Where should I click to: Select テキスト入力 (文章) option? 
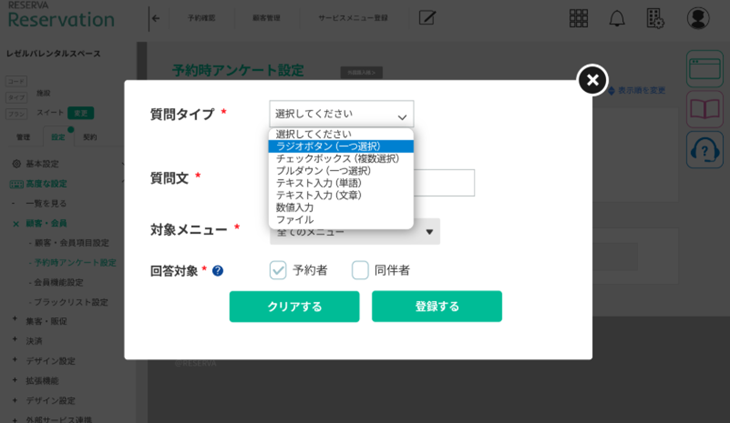coord(319,195)
